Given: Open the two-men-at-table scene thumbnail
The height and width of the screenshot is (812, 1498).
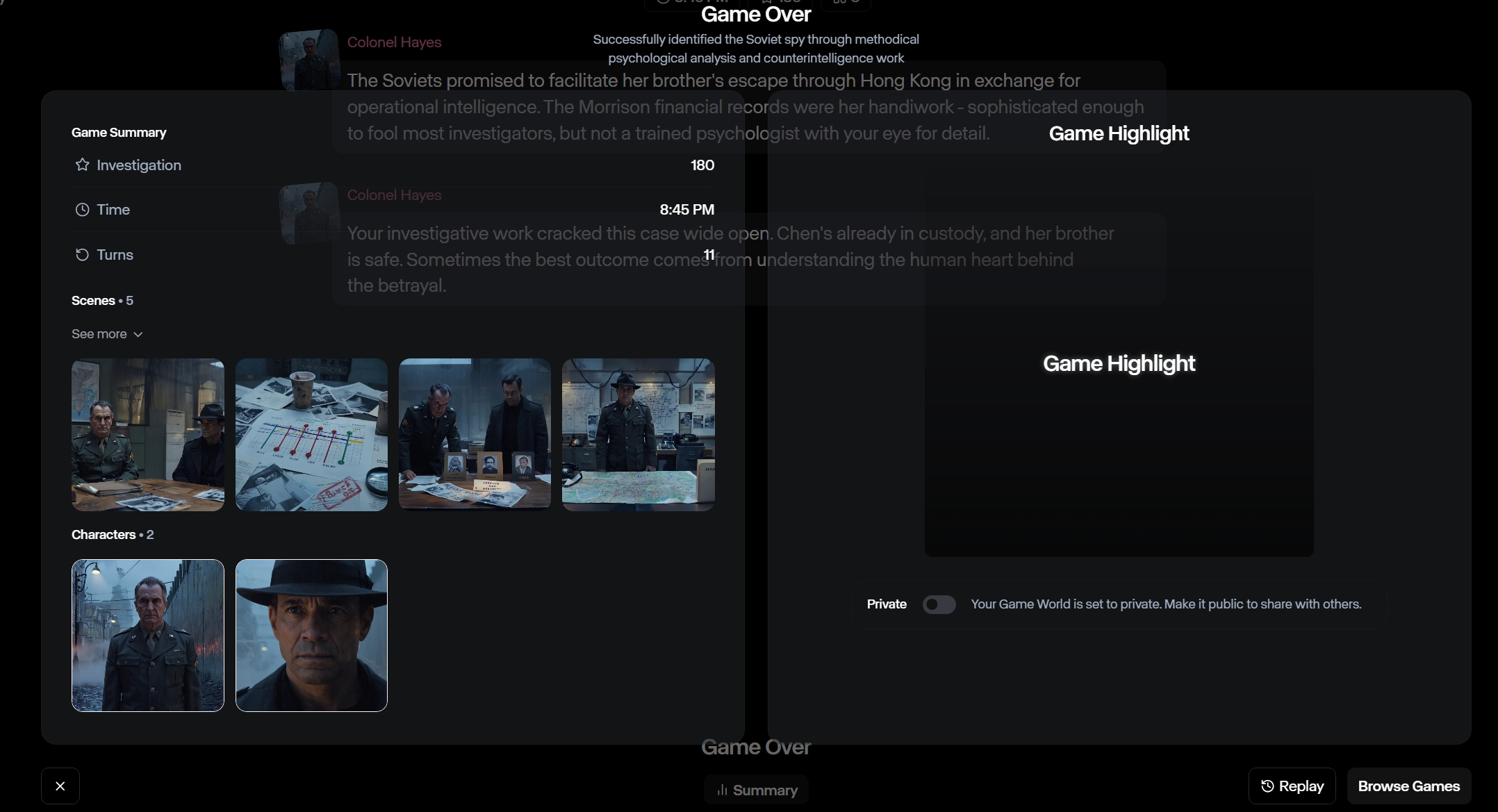Looking at the screenshot, I should pos(148,435).
